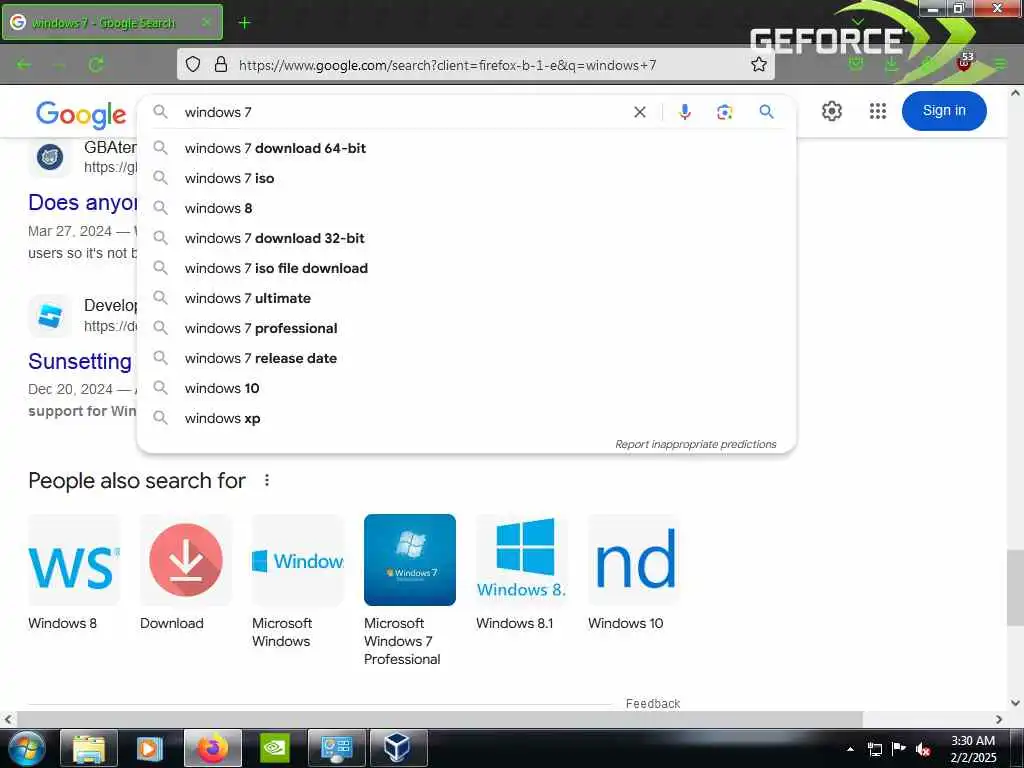Reload the page with the refresh icon
Viewport: 1024px width, 768px height.
96,65
